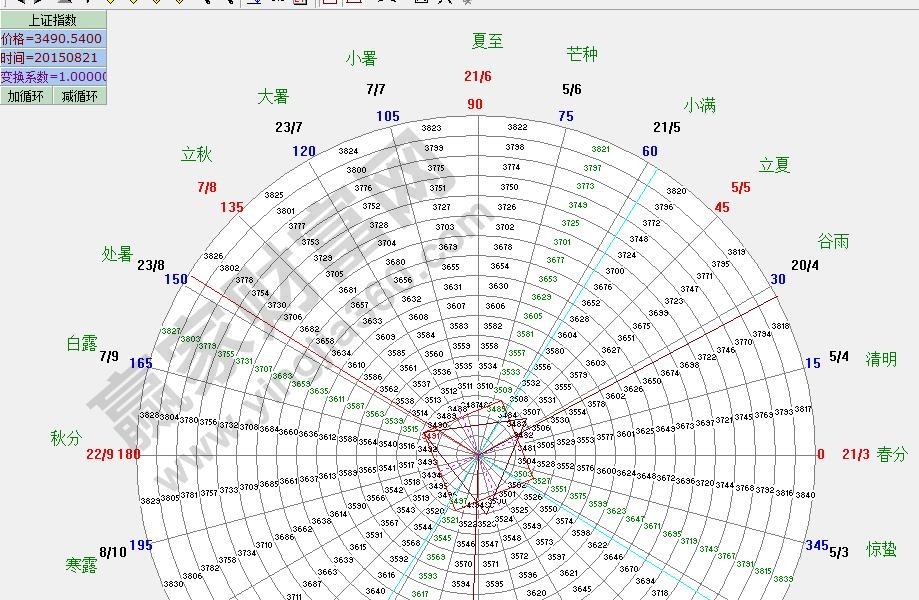
Task: Click the 3823 cell on outer ring
Action: 431,129
